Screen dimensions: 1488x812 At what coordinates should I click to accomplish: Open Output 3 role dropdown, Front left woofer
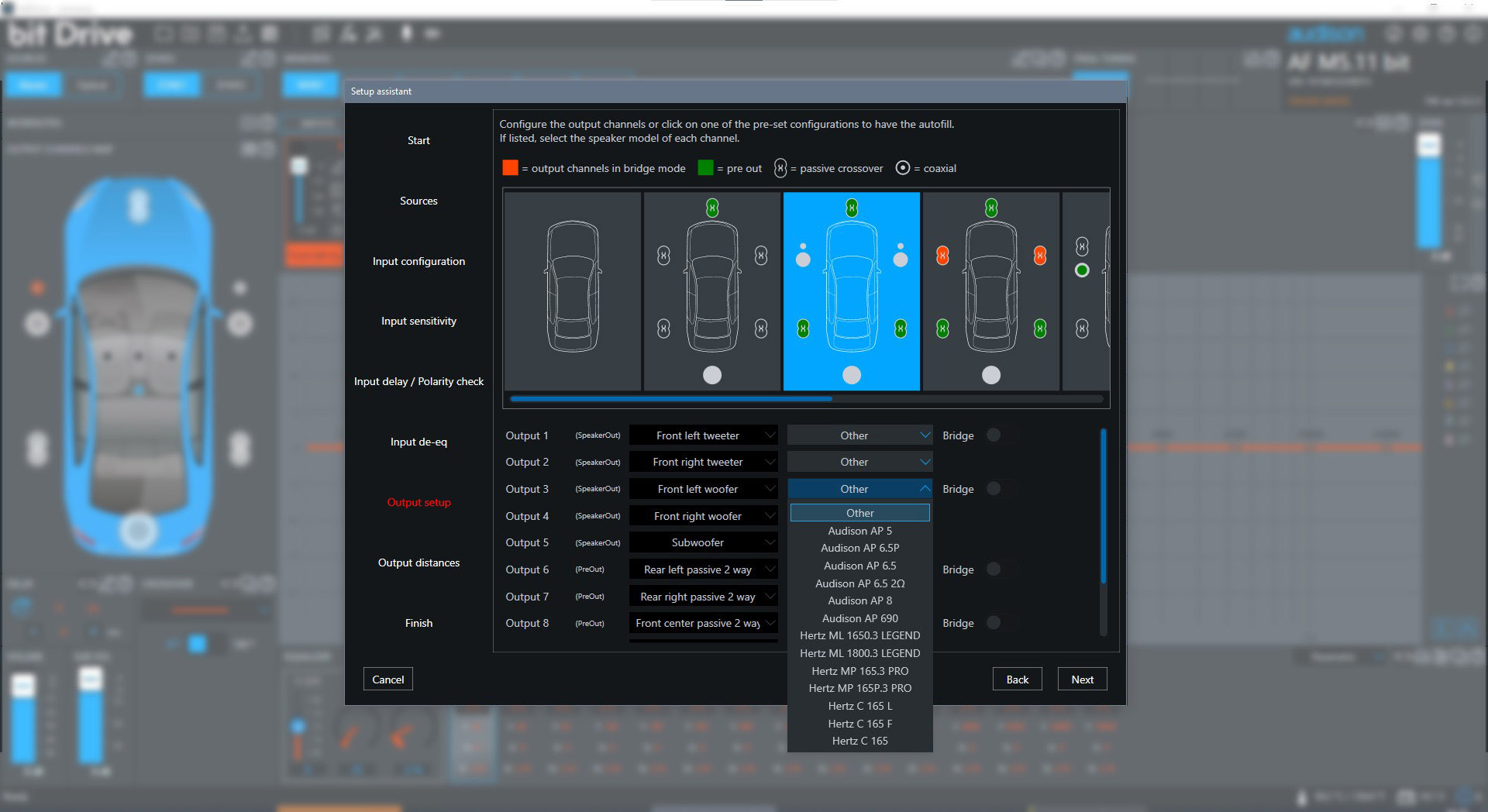703,489
